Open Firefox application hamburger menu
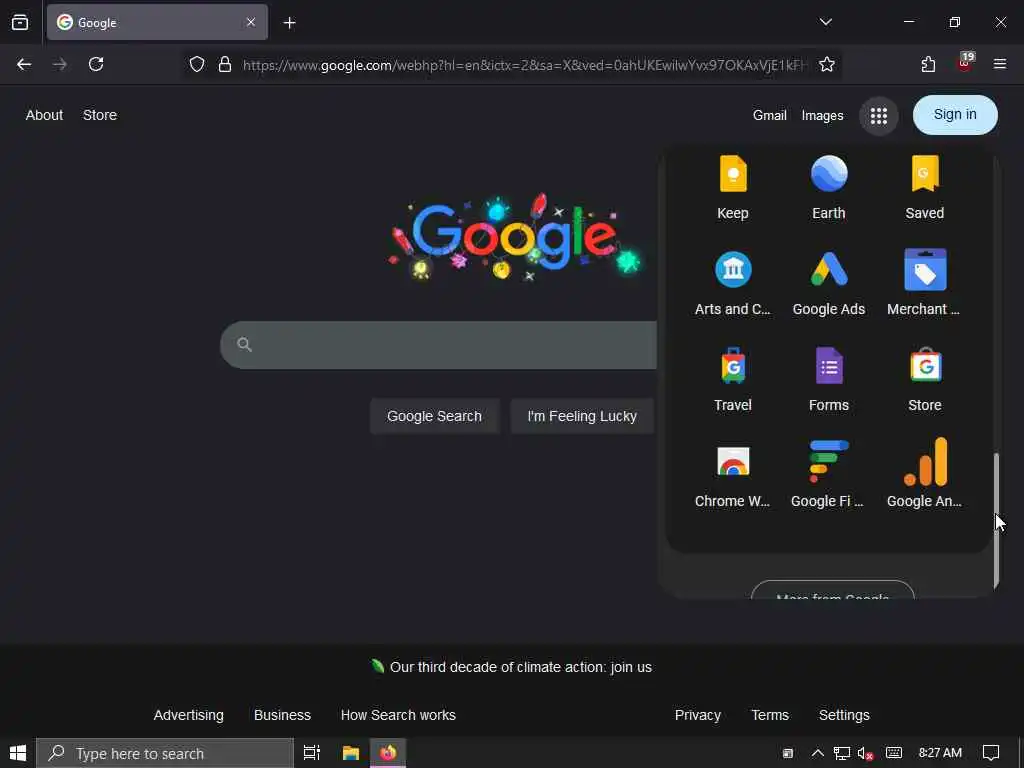Image resolution: width=1024 pixels, height=768 pixels. tap(1000, 64)
